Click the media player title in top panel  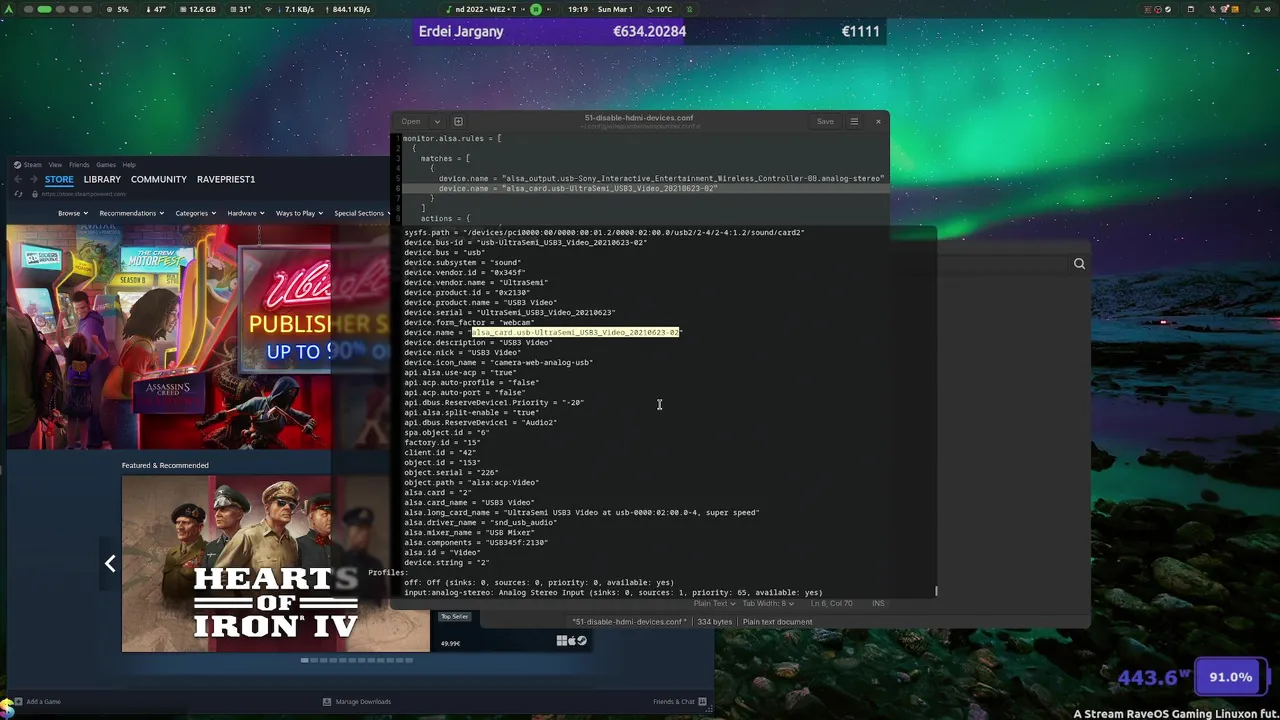tap(485, 9)
